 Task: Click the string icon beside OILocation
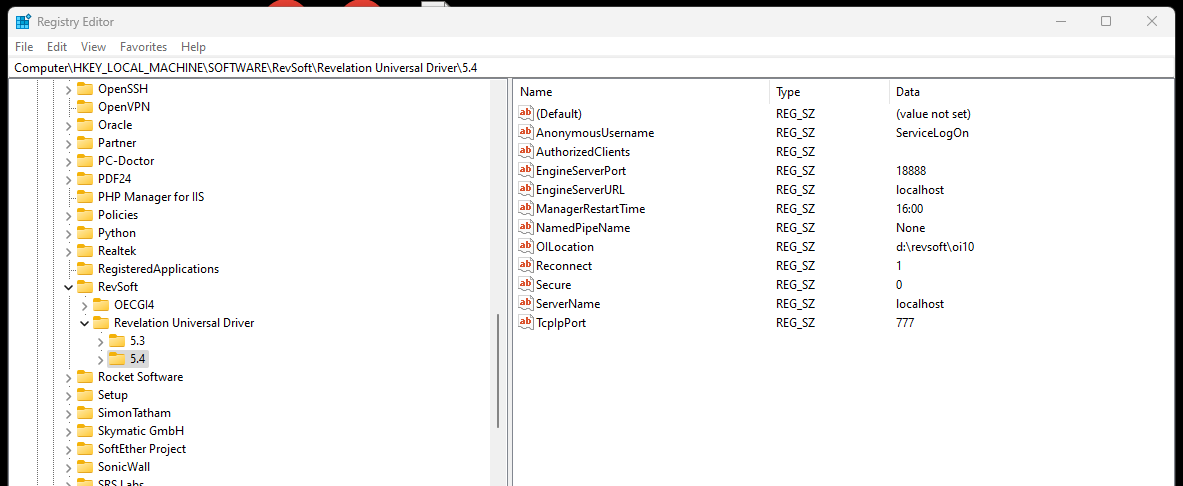click(526, 247)
